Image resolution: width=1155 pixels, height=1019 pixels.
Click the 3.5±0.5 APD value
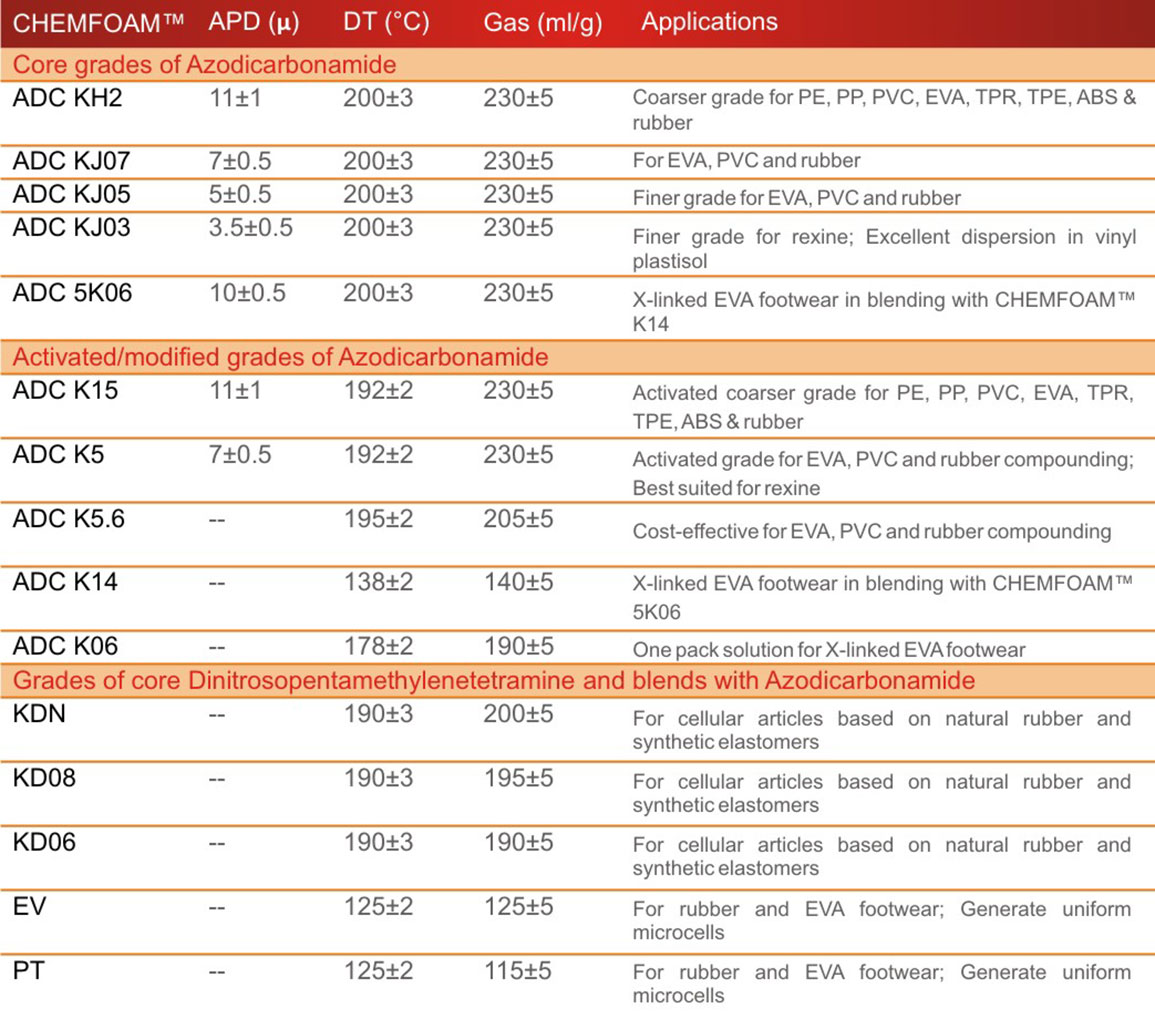point(250,228)
